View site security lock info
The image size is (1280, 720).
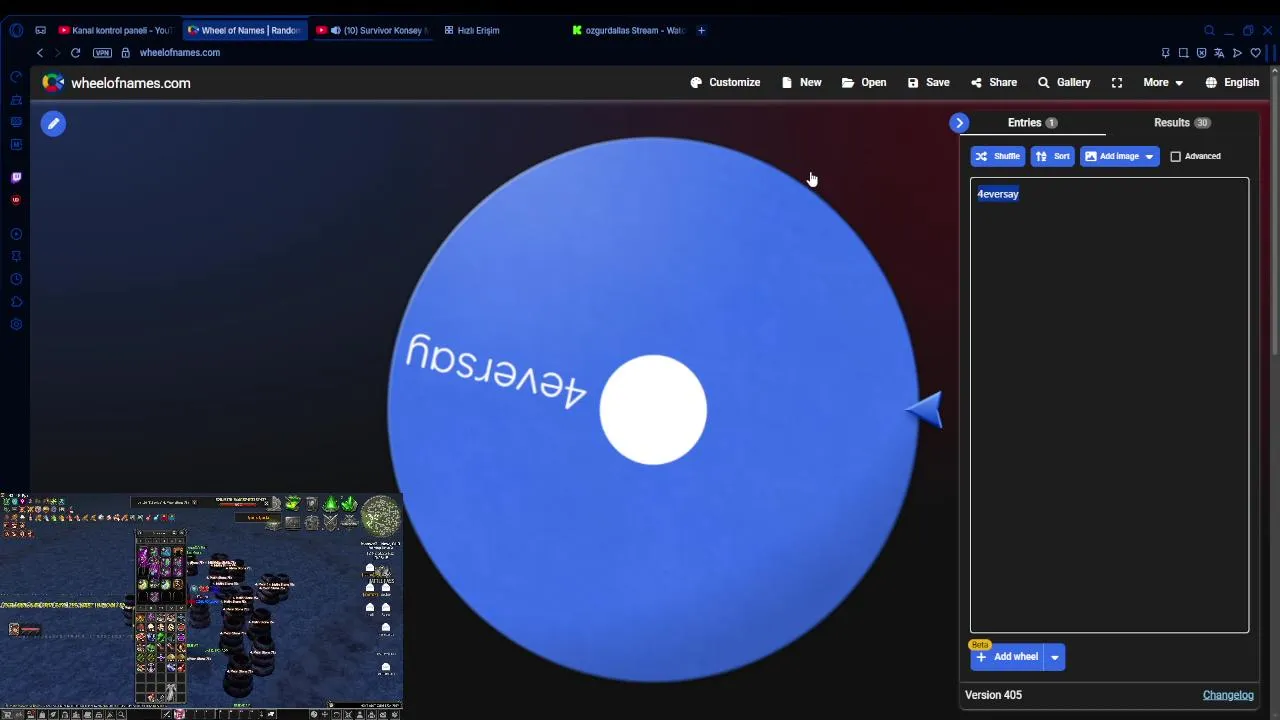coord(125,53)
